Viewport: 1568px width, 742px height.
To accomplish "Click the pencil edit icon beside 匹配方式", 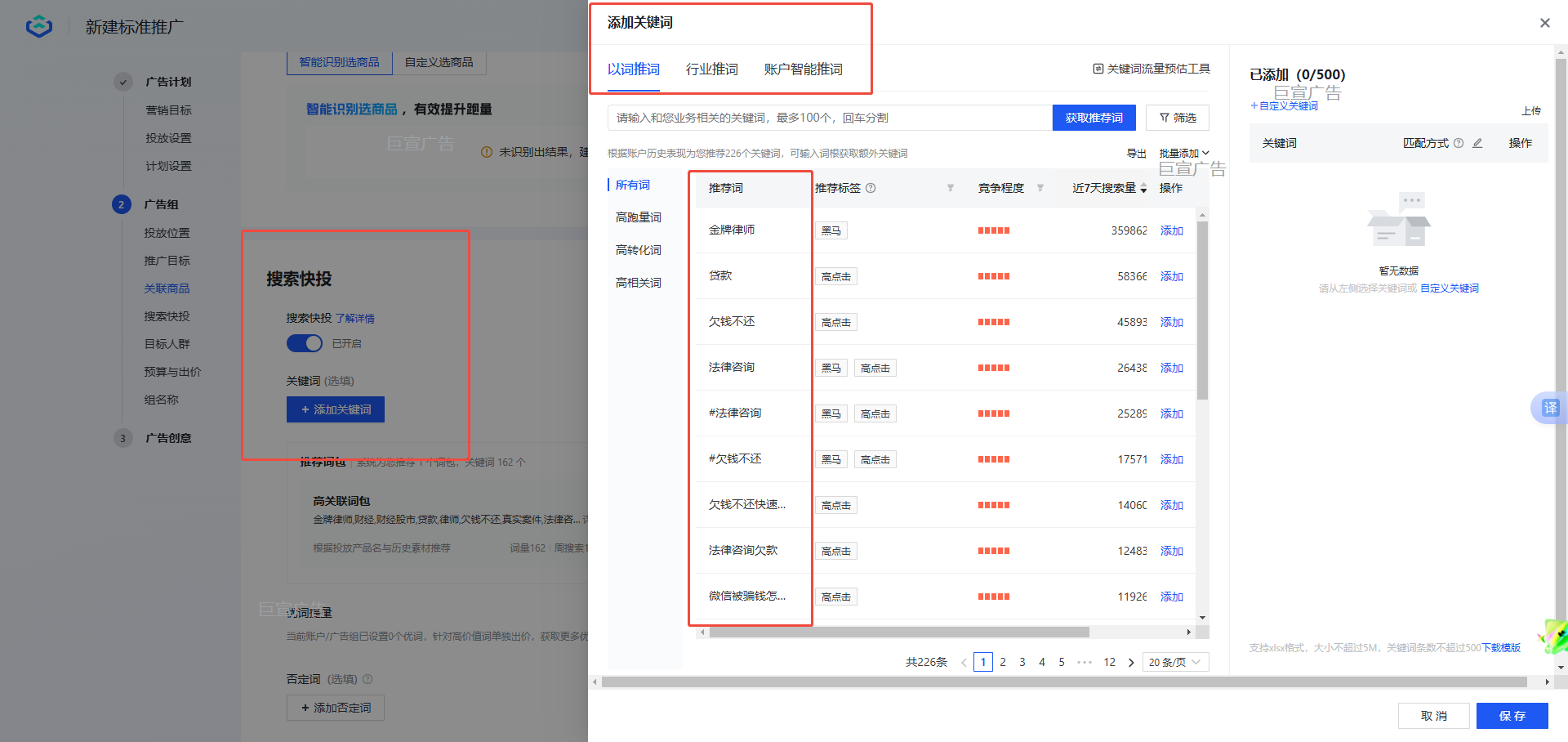I will point(1477,142).
